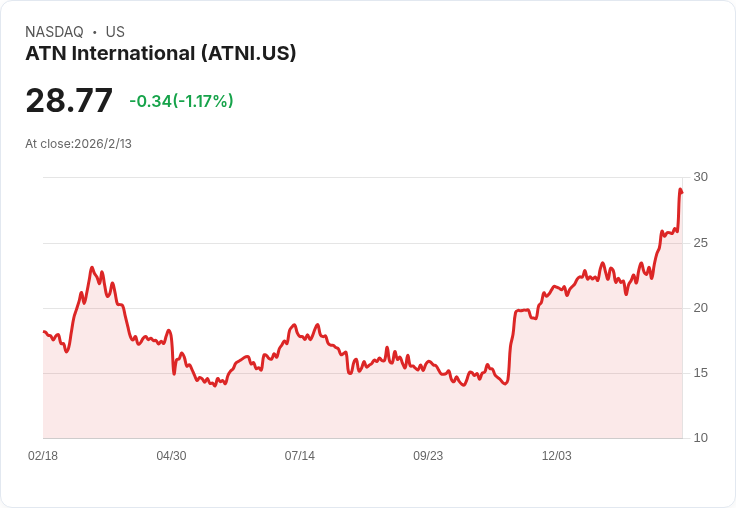Click the NASDAQ exchange label
This screenshot has width=736, height=508.
click(54, 32)
